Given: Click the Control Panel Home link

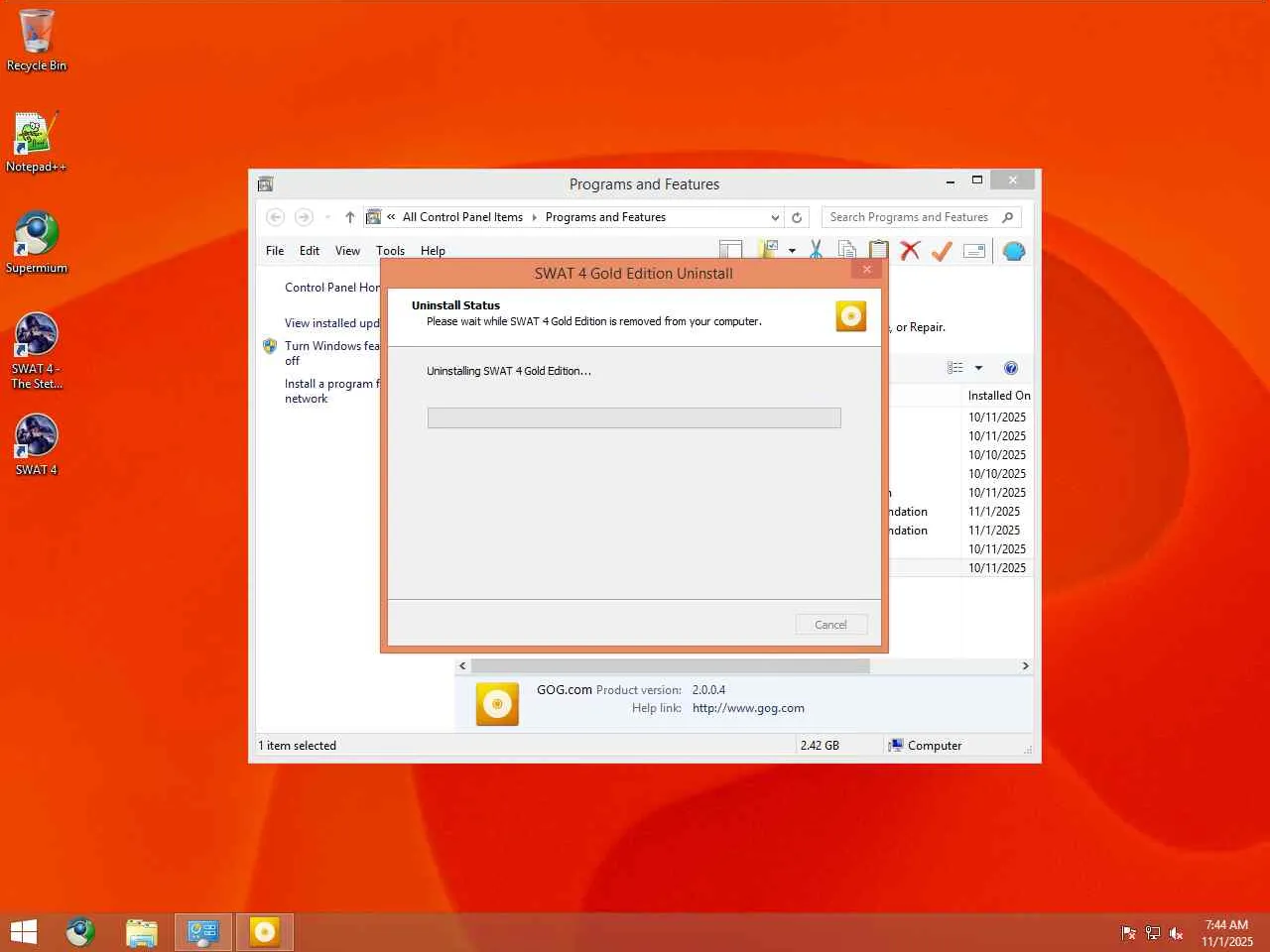Looking at the screenshot, I should [x=332, y=288].
